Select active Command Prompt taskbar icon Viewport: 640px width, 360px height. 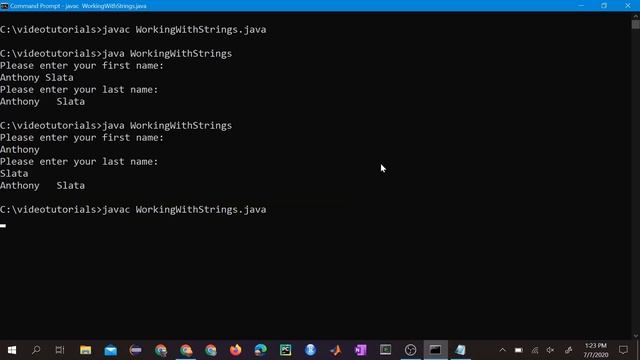point(435,350)
